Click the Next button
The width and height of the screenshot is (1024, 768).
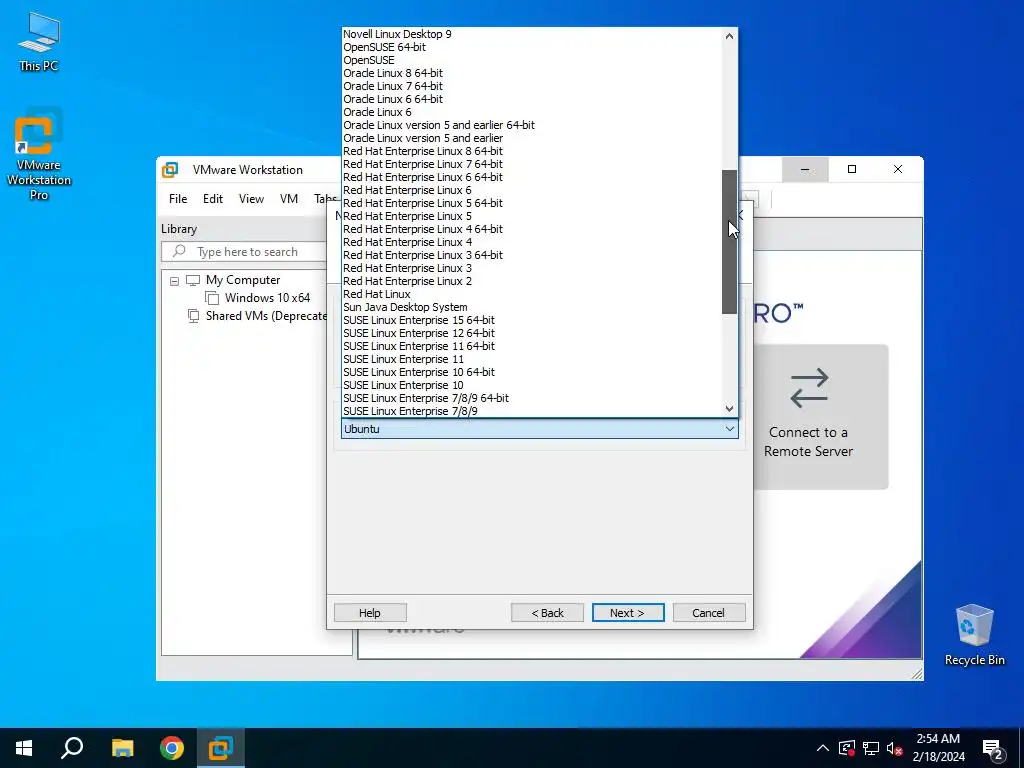(x=628, y=613)
